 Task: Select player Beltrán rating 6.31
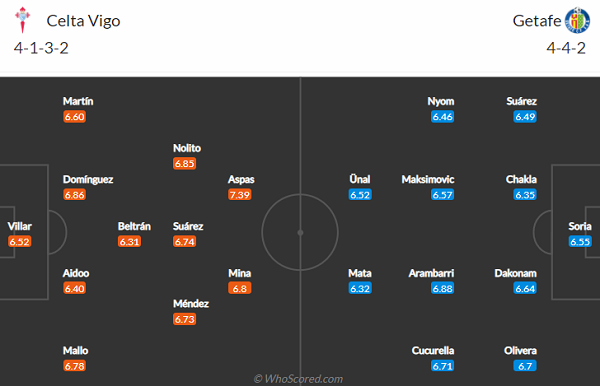click(129, 242)
